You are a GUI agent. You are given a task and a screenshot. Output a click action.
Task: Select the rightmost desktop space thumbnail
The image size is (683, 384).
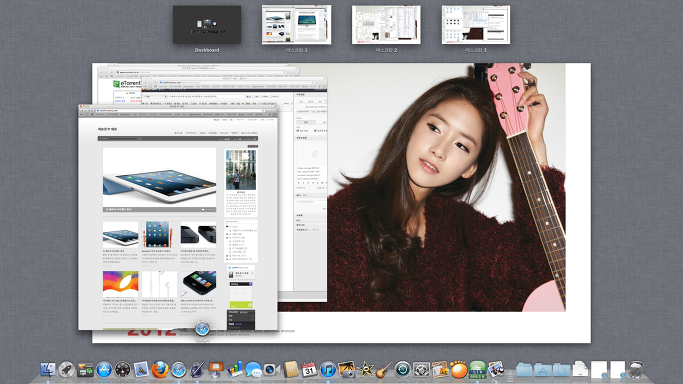pos(476,24)
